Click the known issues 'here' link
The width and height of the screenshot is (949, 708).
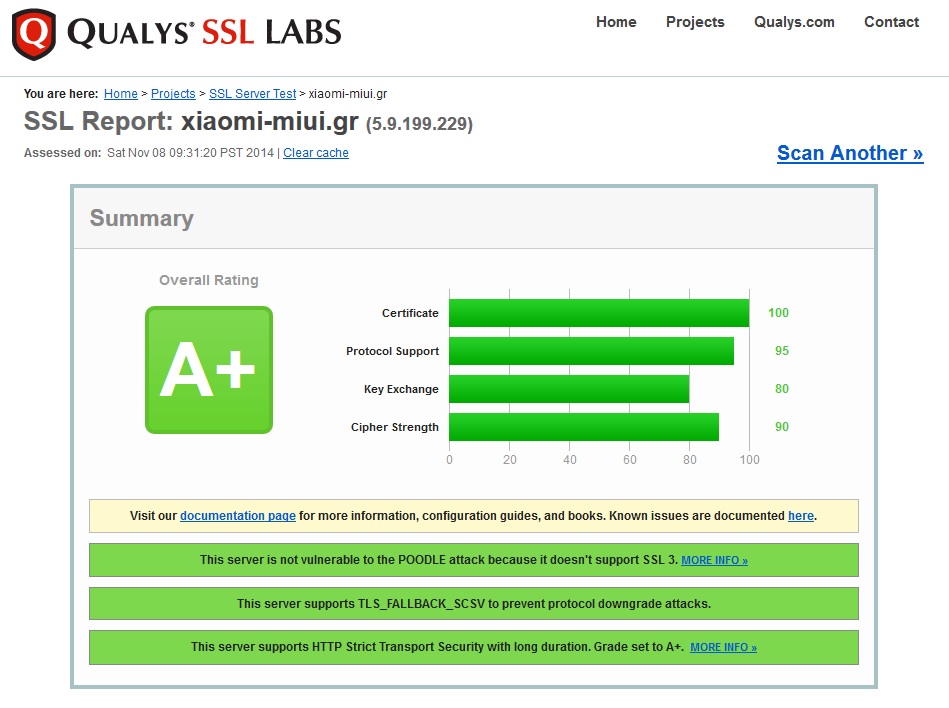[801, 516]
